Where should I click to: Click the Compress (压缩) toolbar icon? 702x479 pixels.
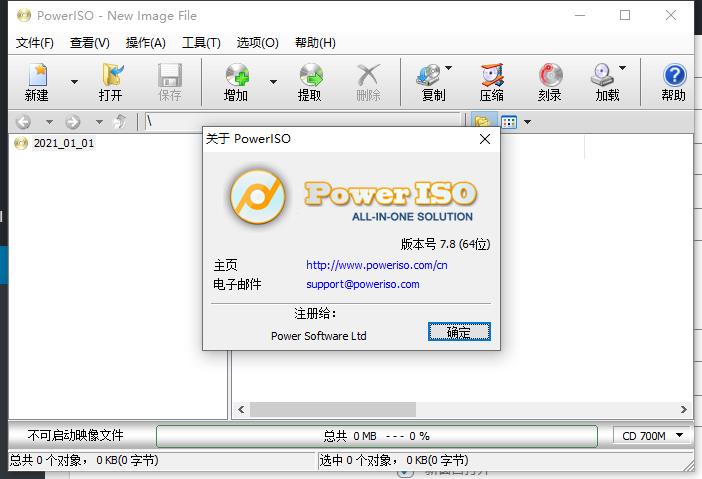(491, 76)
